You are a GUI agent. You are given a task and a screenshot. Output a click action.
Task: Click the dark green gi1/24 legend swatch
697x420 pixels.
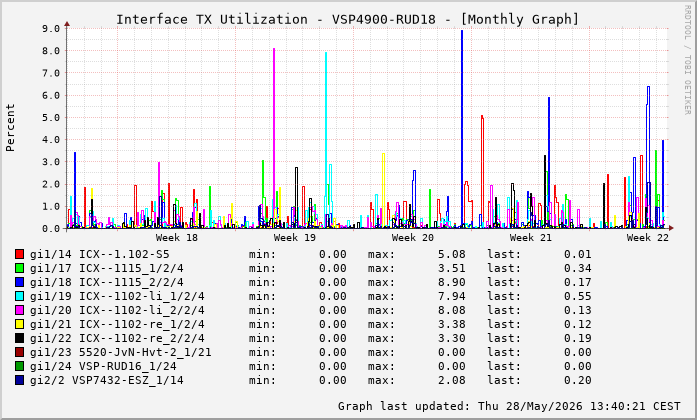20,366
